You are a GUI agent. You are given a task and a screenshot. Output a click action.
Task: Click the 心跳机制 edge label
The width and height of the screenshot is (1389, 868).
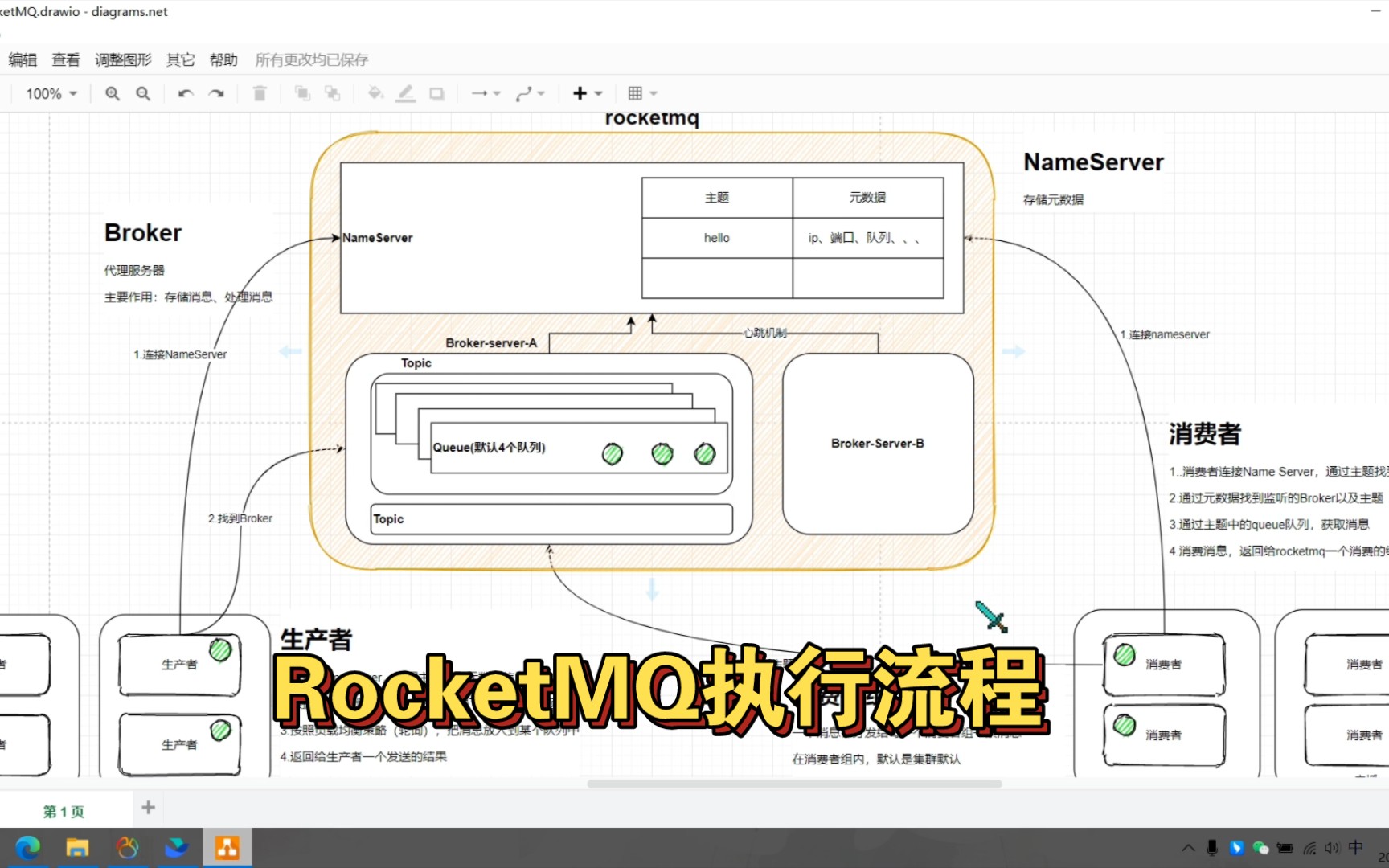[765, 333]
